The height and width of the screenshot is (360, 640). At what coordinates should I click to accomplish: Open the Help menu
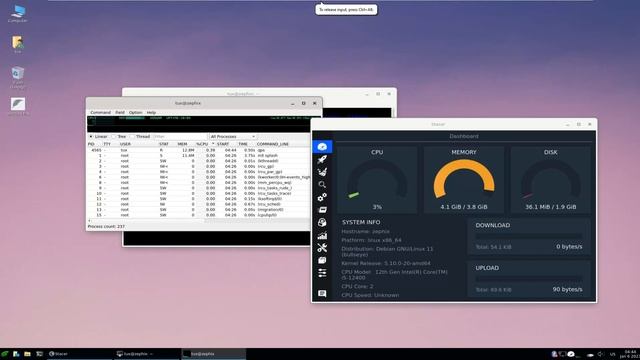[x=151, y=112]
